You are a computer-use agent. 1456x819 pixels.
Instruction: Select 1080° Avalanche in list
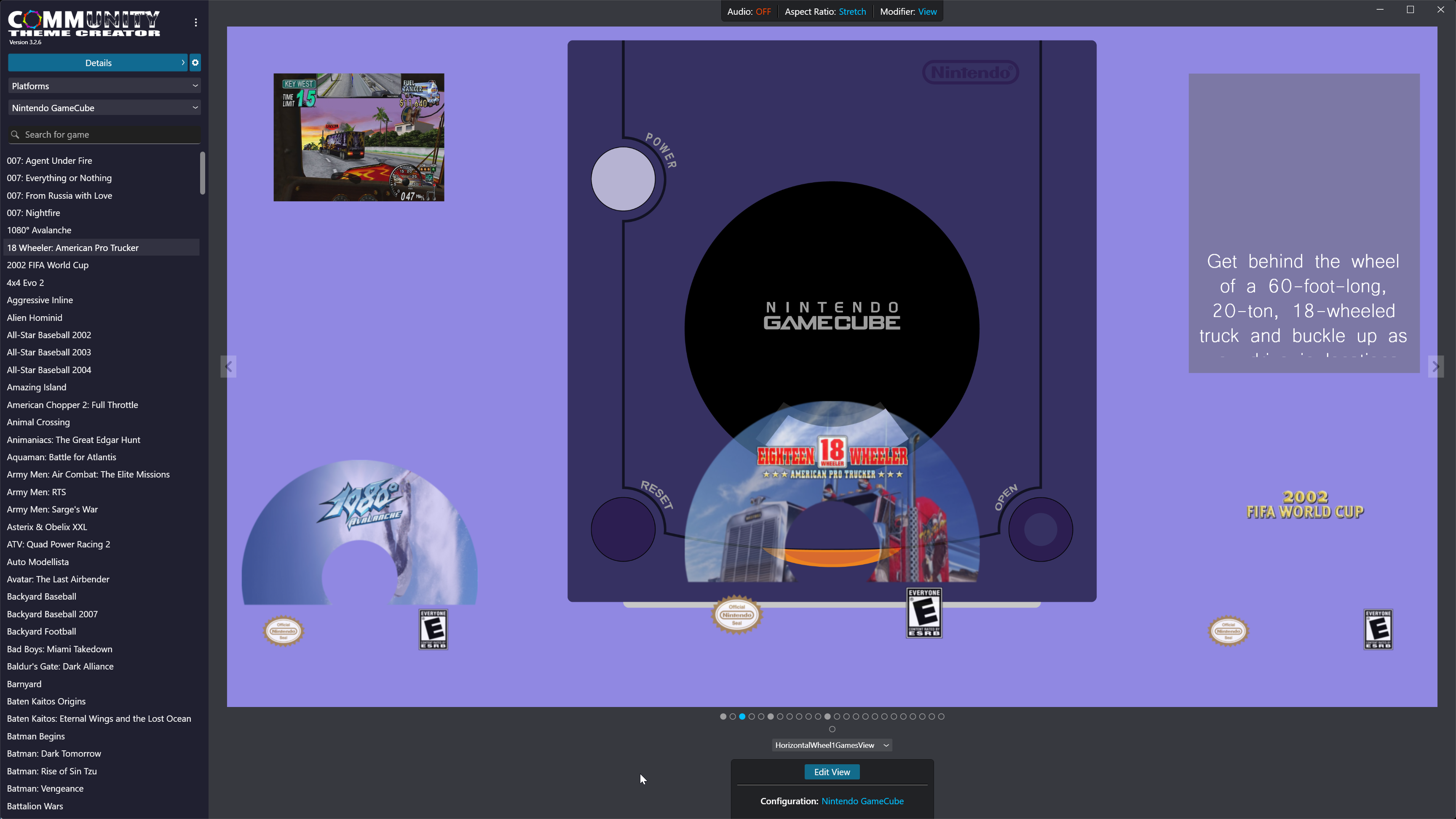102,230
